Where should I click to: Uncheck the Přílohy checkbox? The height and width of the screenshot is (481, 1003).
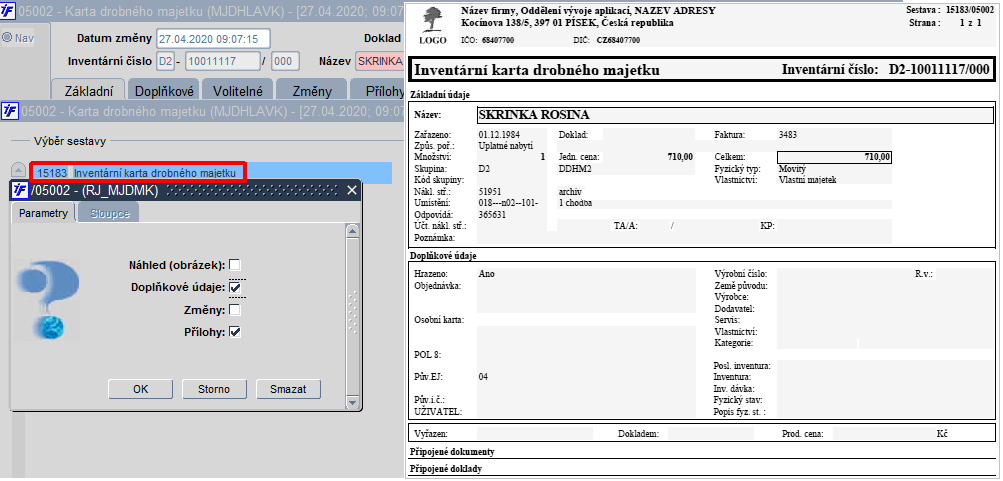click(235, 332)
